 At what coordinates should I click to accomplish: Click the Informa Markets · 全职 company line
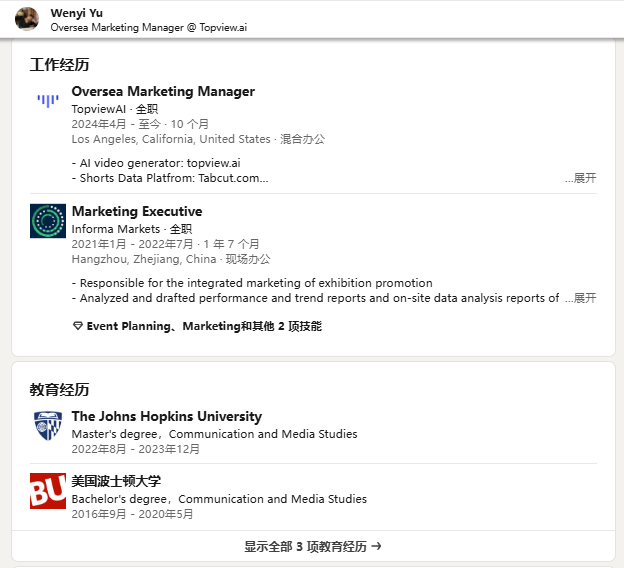(x=132, y=229)
